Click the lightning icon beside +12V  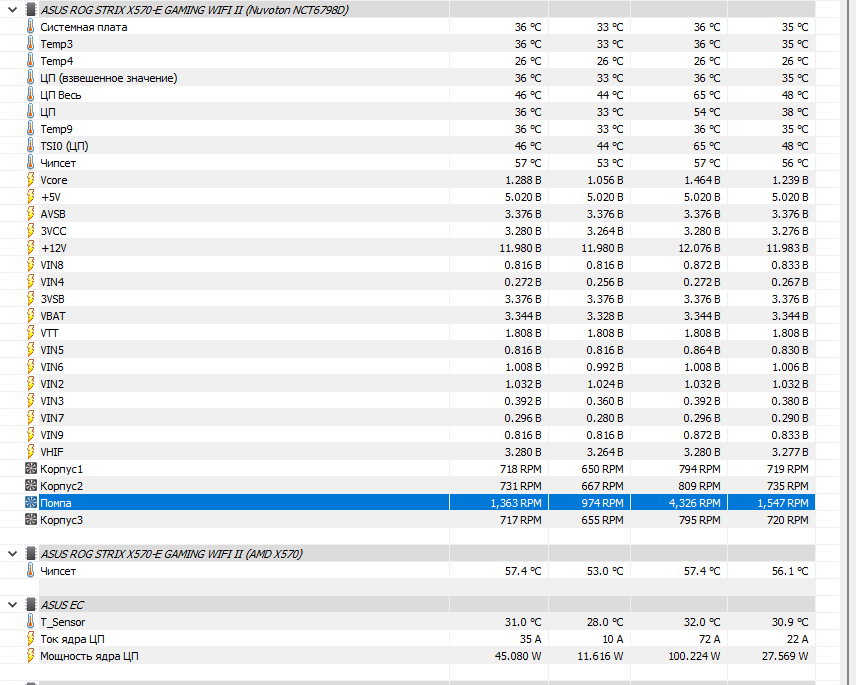[31, 248]
